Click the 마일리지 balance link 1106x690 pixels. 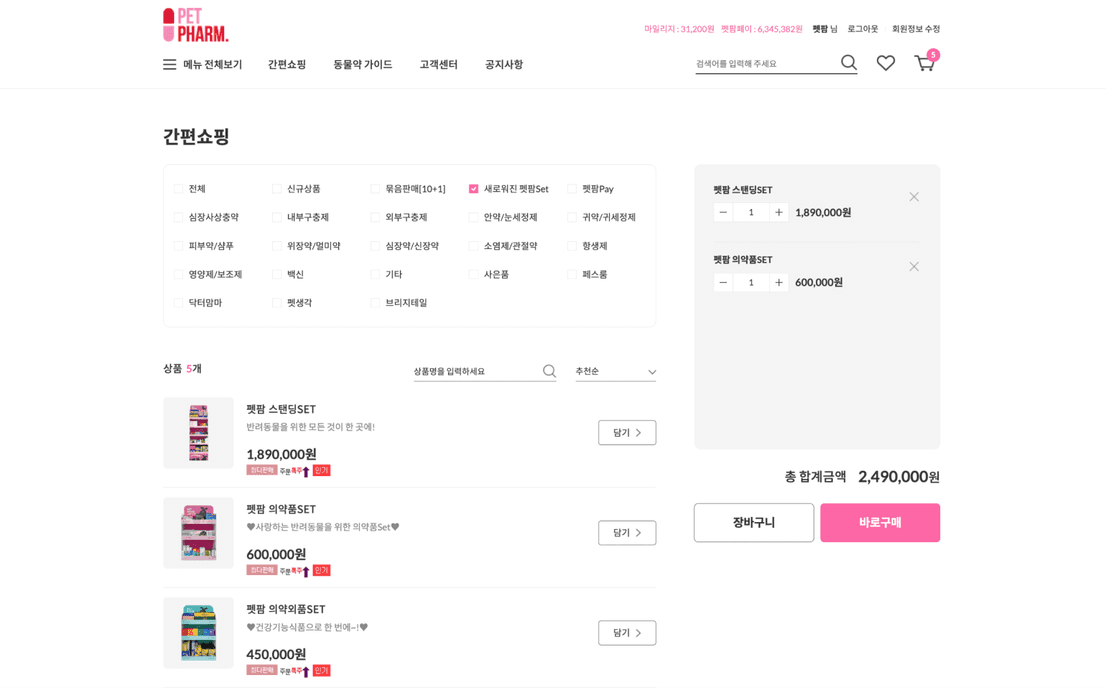pyautogui.click(x=679, y=29)
